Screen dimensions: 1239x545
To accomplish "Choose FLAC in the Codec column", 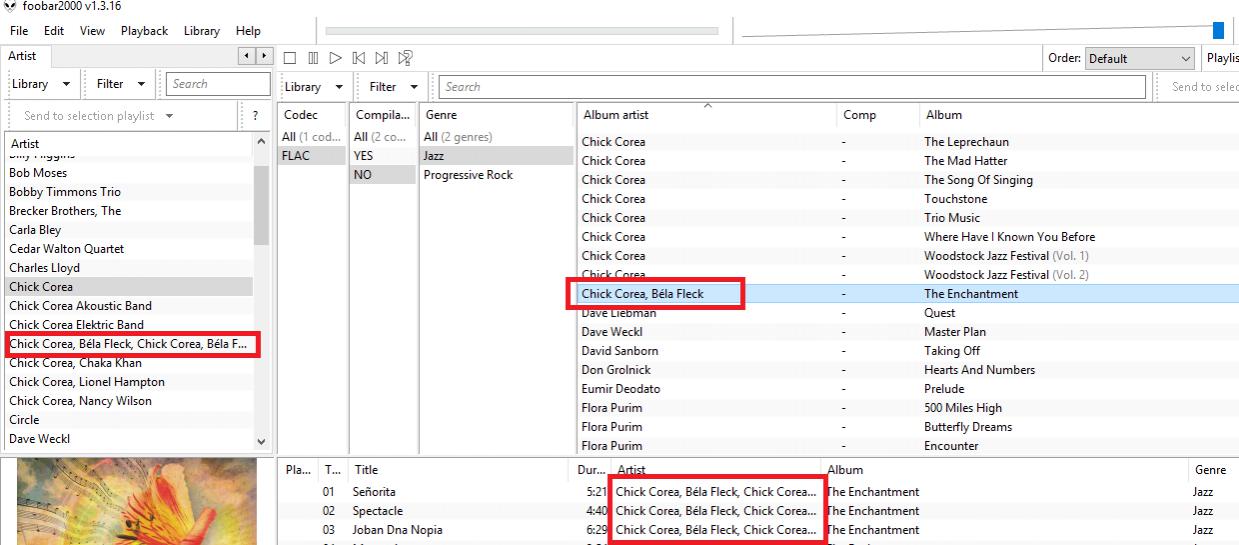I will (297, 156).
